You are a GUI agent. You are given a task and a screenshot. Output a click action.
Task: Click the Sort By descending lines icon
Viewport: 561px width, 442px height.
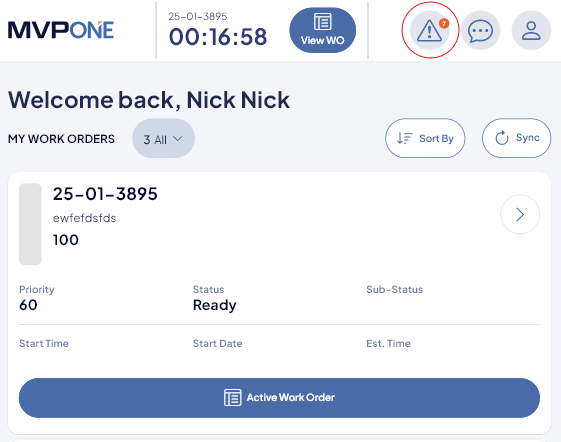[405, 138]
